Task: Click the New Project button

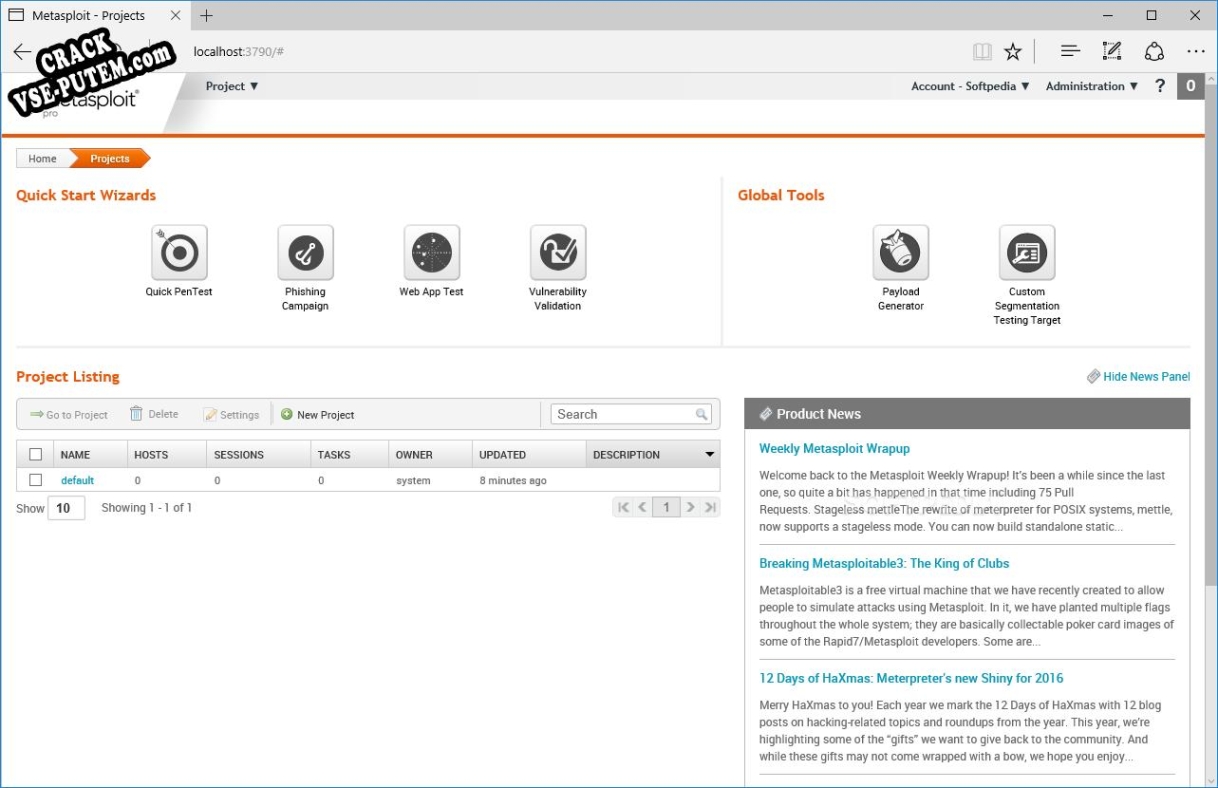Action: pyautogui.click(x=318, y=415)
